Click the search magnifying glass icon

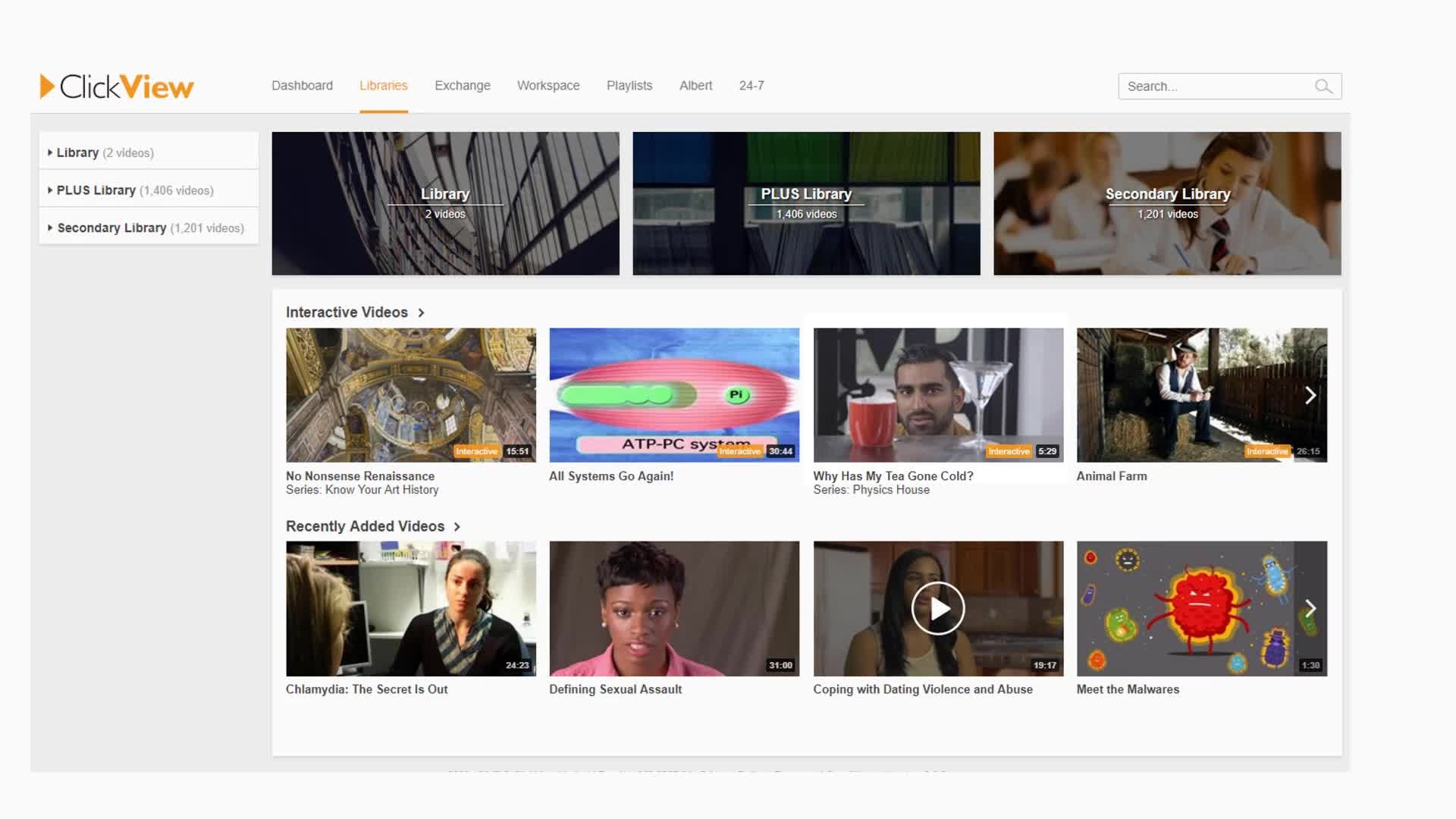(x=1324, y=86)
